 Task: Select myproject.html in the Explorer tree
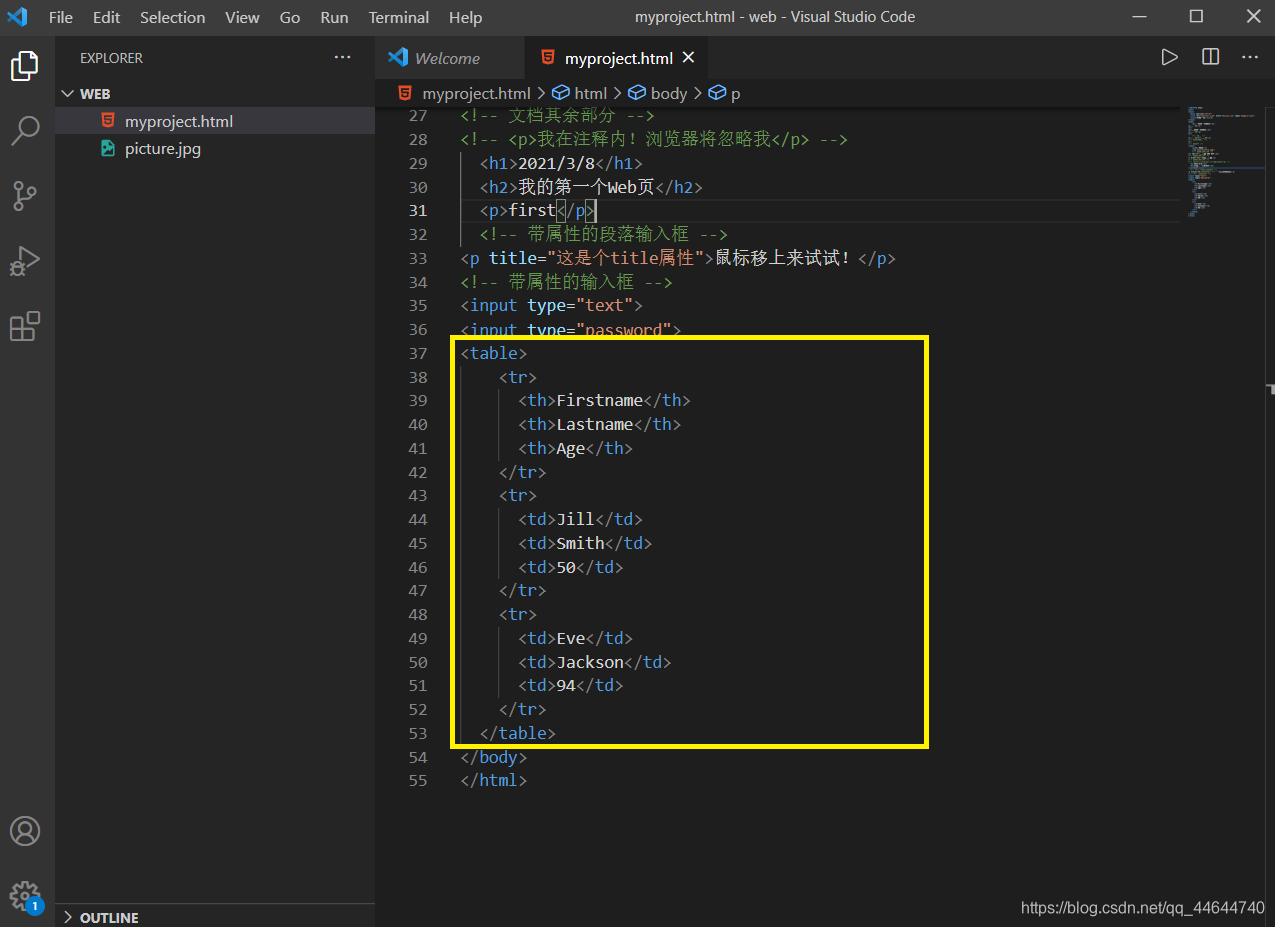point(215,121)
